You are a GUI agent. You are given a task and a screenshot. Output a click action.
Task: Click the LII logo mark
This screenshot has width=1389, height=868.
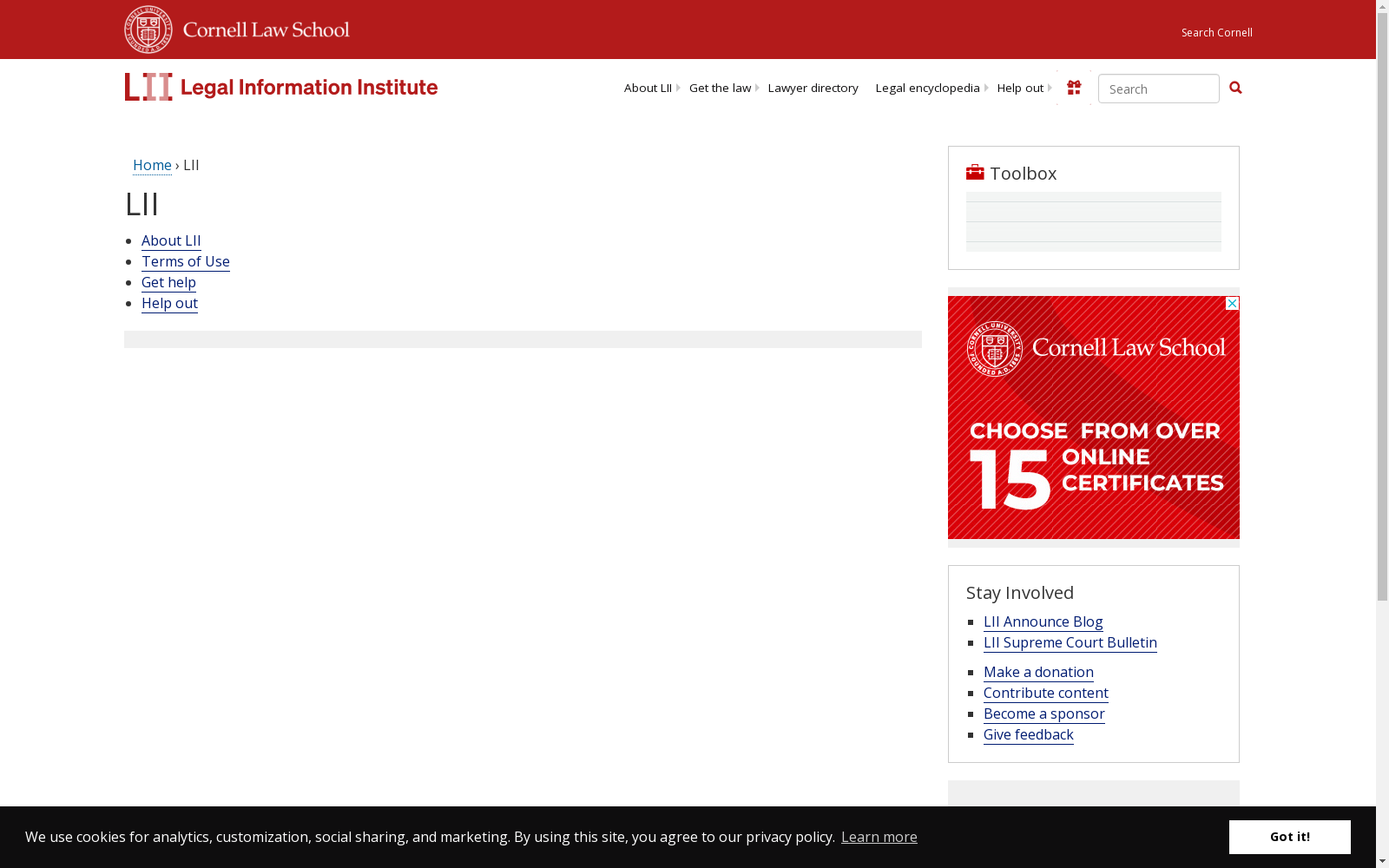pyautogui.click(x=148, y=87)
